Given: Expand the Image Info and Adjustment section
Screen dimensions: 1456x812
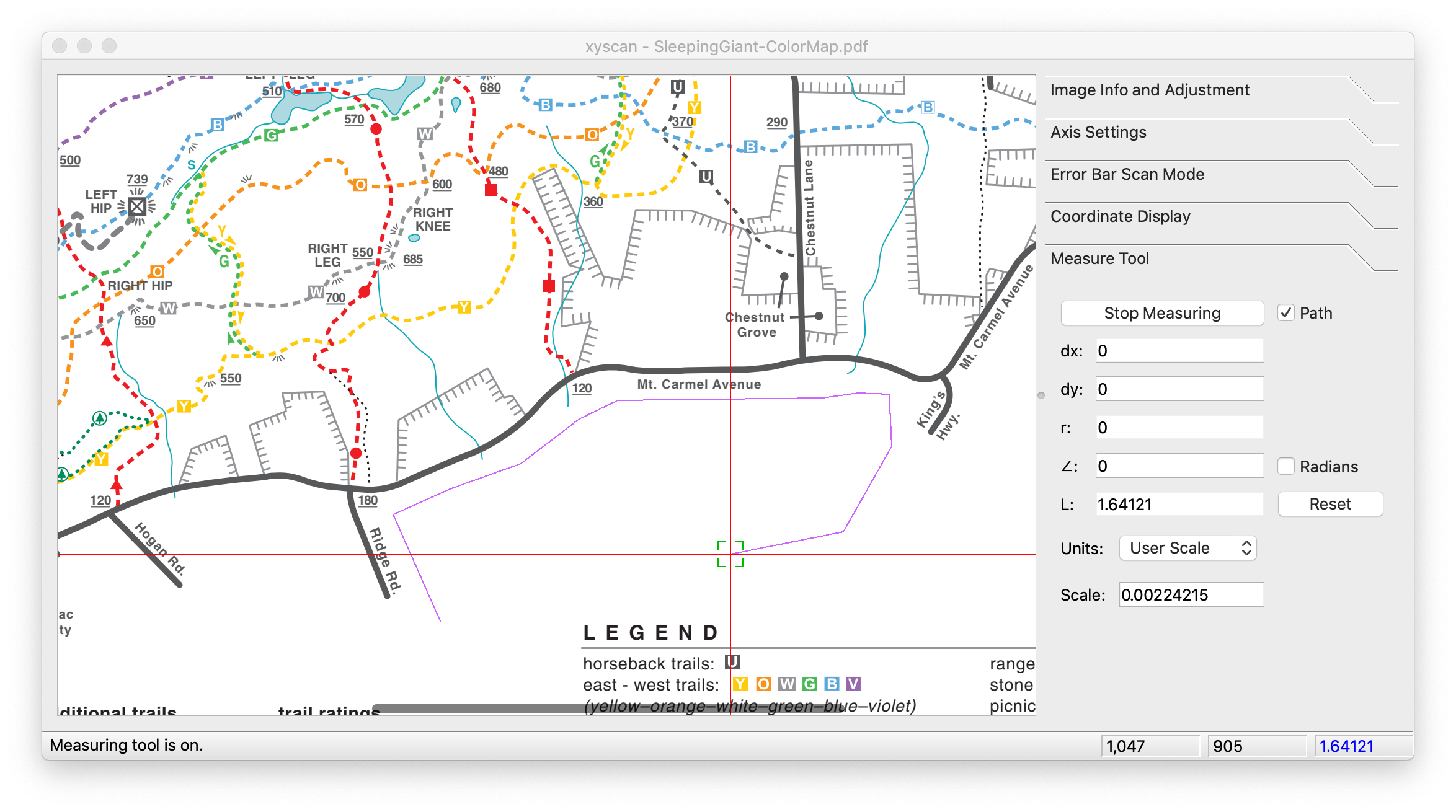Looking at the screenshot, I should point(1150,90).
